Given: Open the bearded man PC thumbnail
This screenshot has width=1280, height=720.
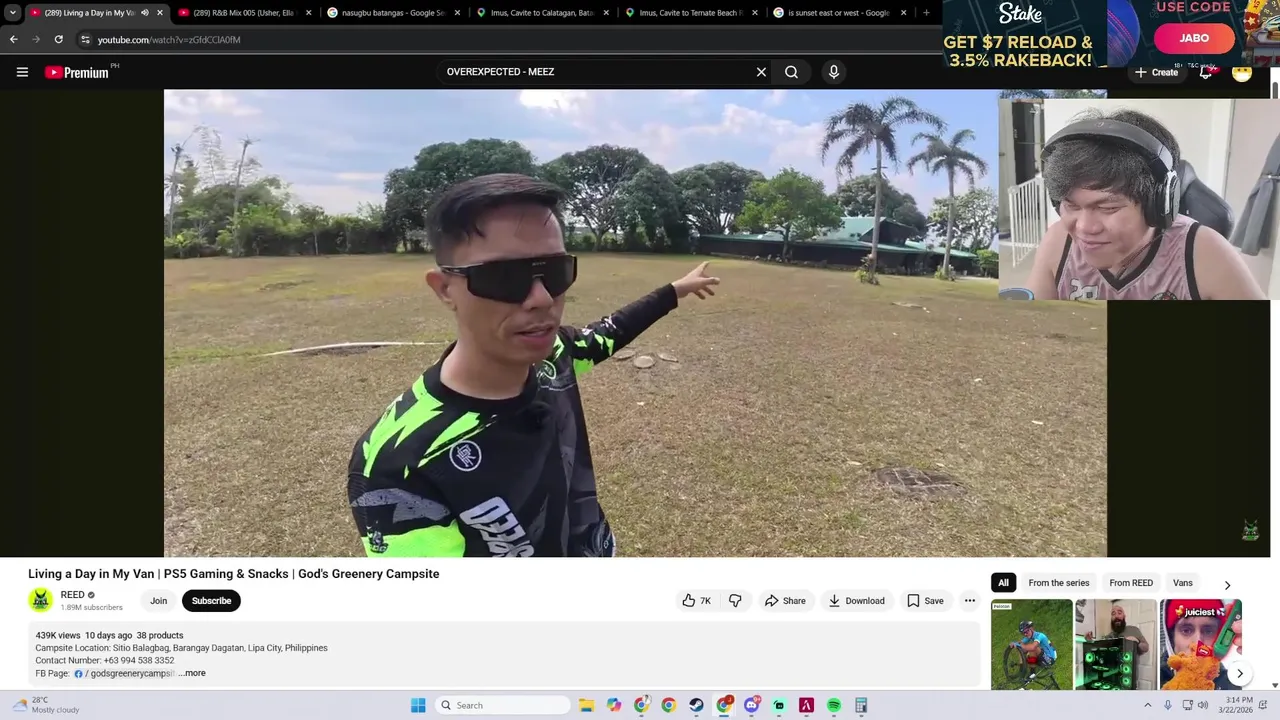Looking at the screenshot, I should (x=1116, y=645).
